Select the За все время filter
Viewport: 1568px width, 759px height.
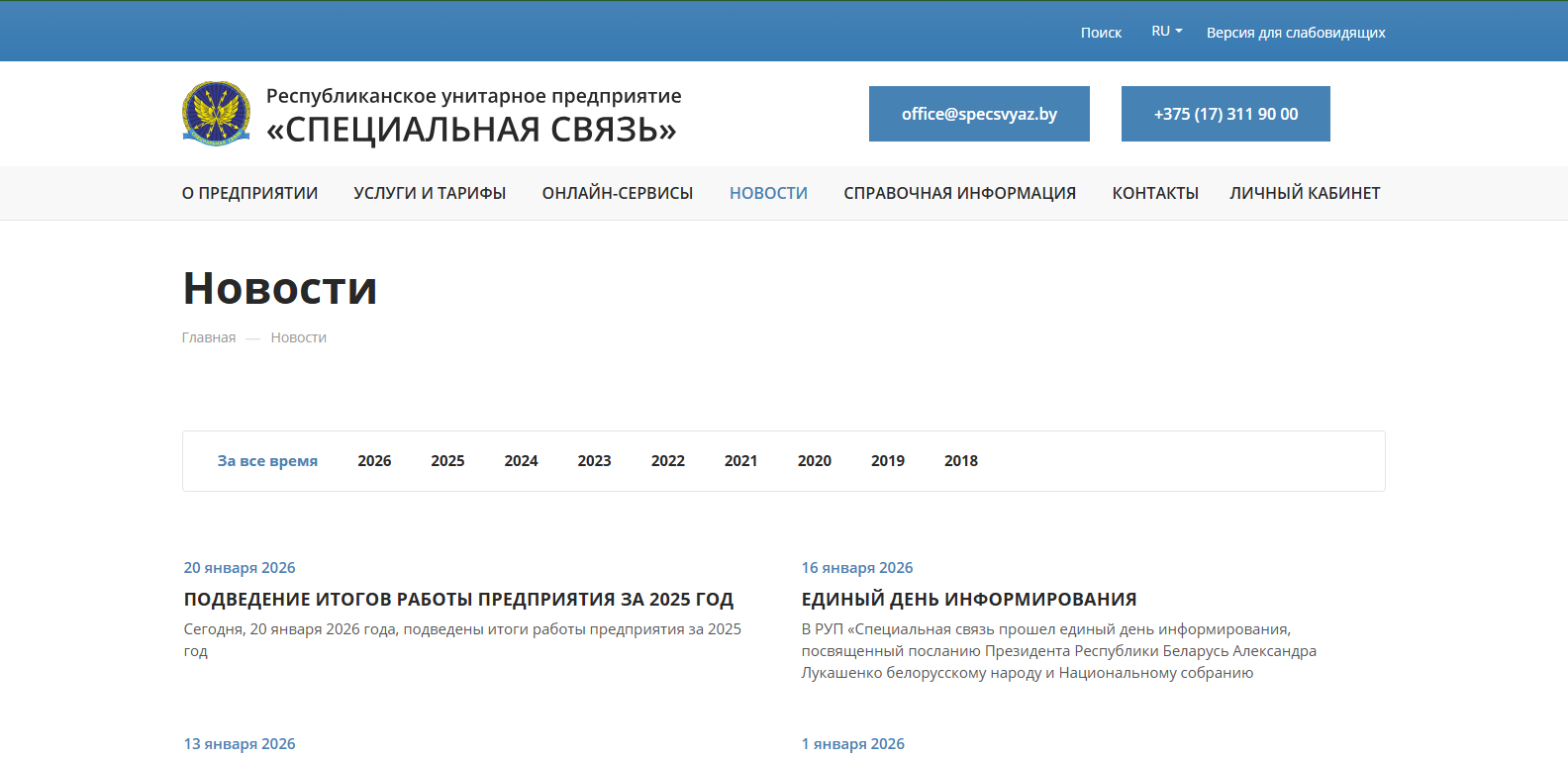(267, 461)
